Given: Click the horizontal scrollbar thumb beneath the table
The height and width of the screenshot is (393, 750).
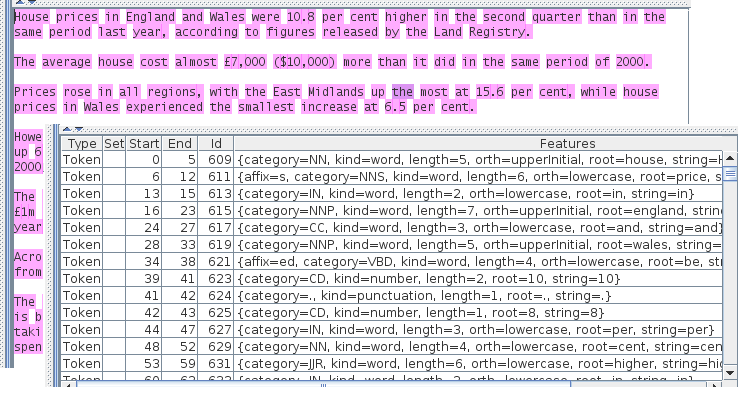Looking at the screenshot, I should point(323,385).
